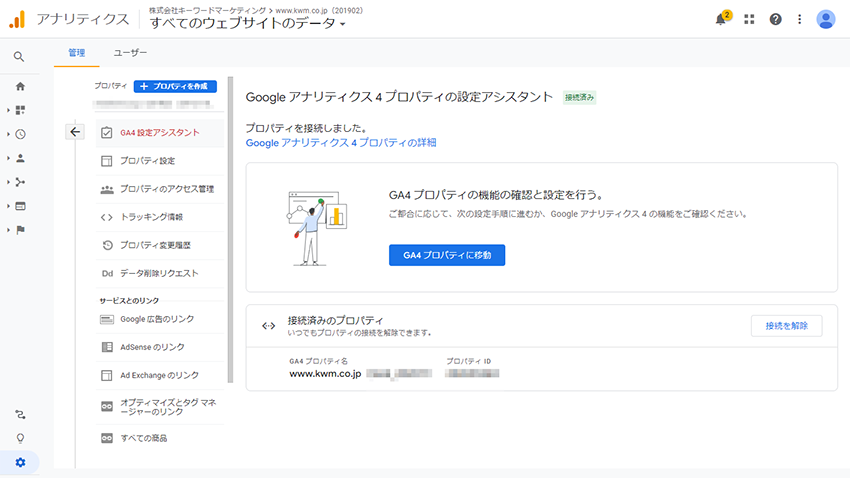Open Google アナリティクス 4 プロパティの詳細 link
The height and width of the screenshot is (478, 850).
341,143
